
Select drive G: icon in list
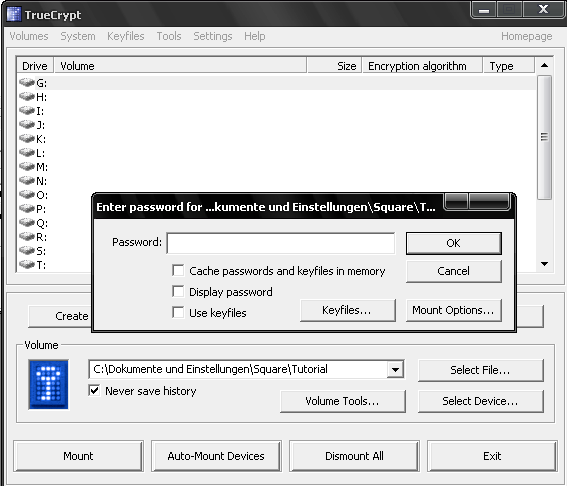(27, 83)
